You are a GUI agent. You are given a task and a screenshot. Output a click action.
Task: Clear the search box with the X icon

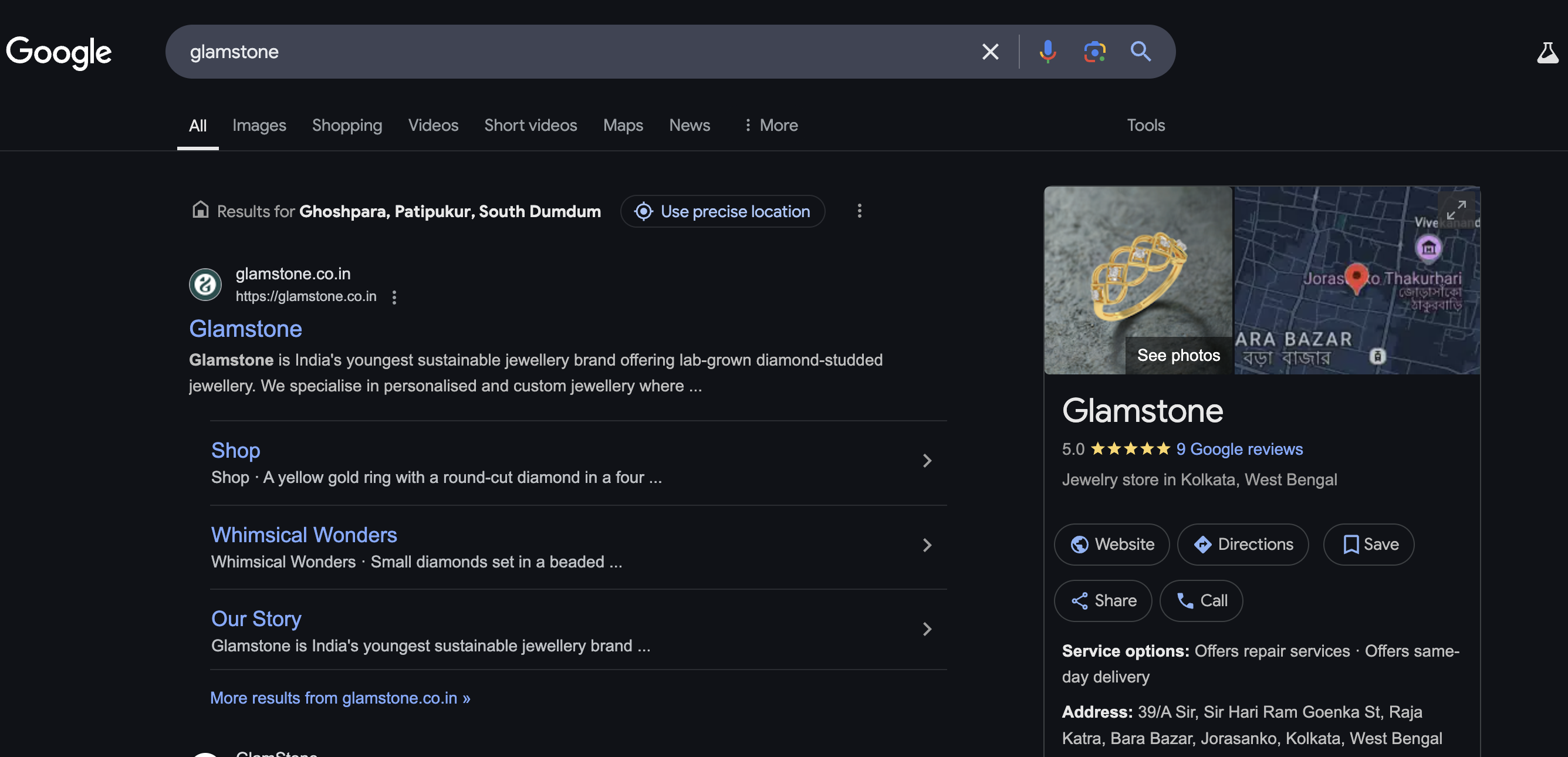point(991,52)
